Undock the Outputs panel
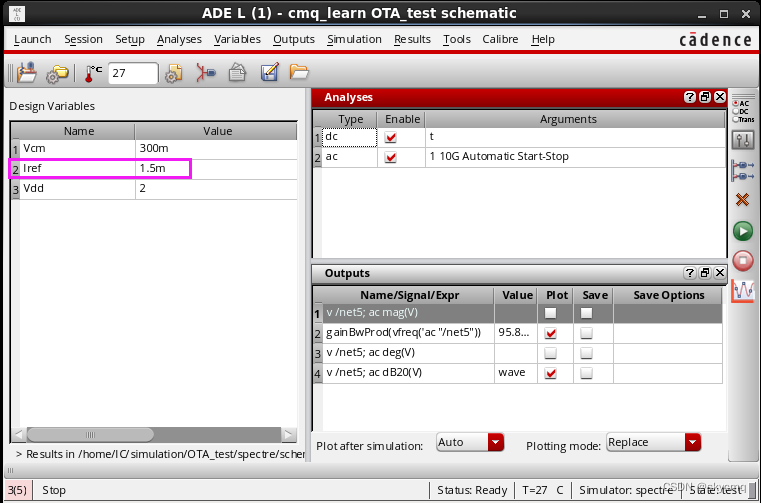The image size is (761, 503). pos(705,273)
